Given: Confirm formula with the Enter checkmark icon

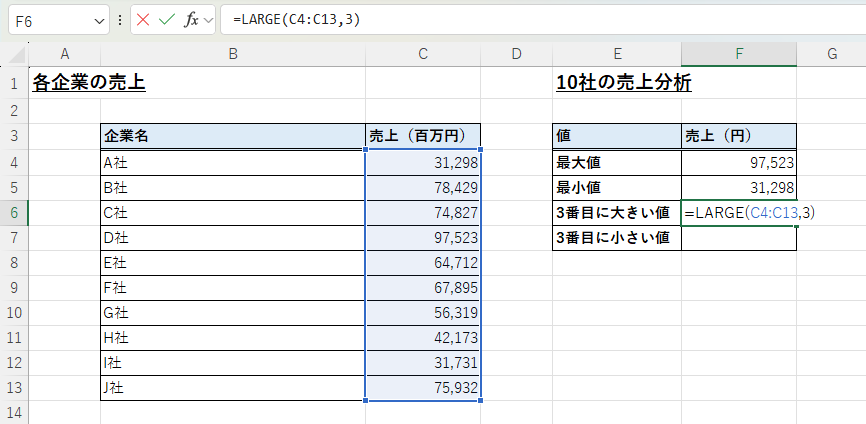Looking at the screenshot, I should 166,20.
